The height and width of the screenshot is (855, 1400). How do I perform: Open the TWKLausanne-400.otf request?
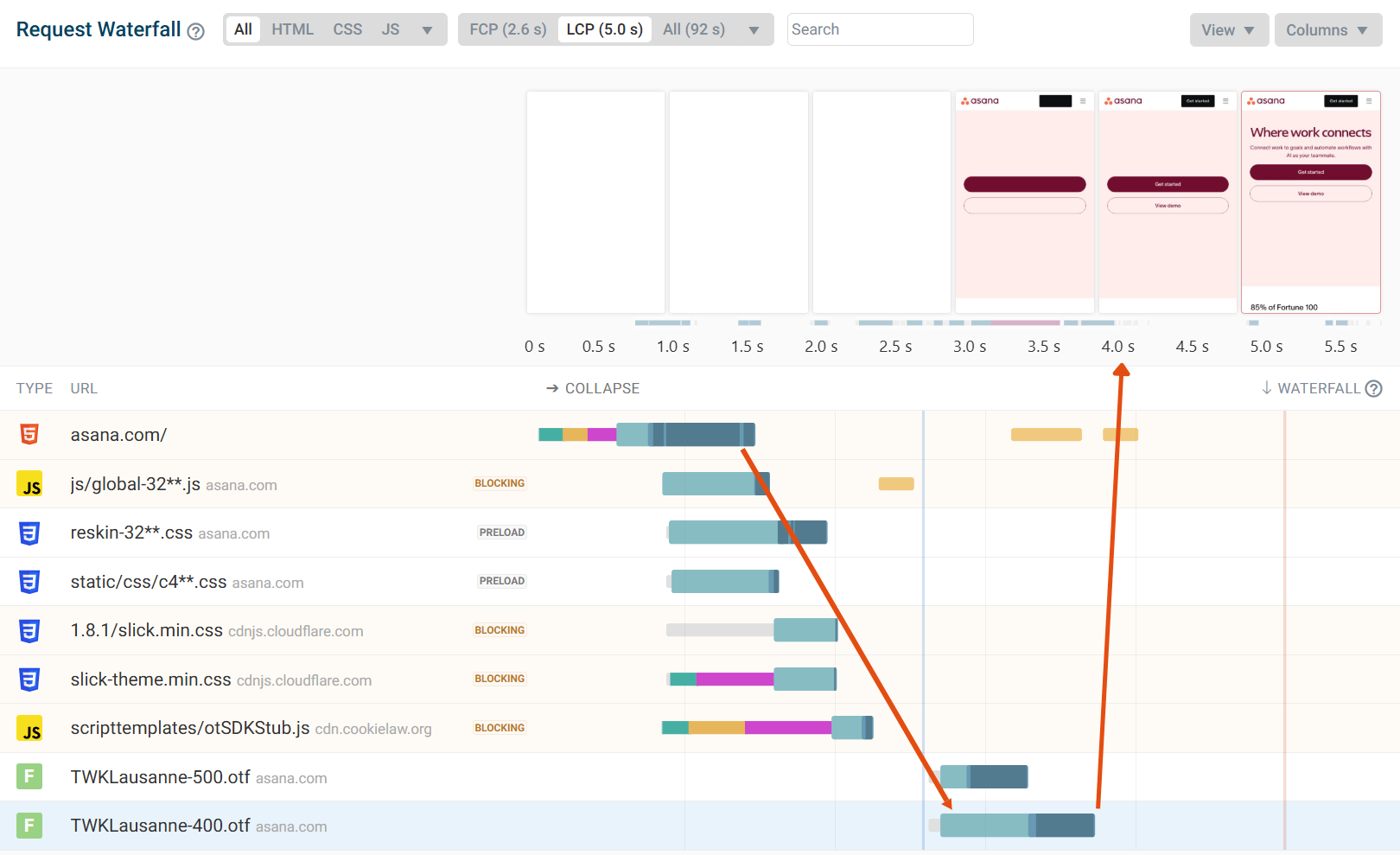(x=700, y=826)
